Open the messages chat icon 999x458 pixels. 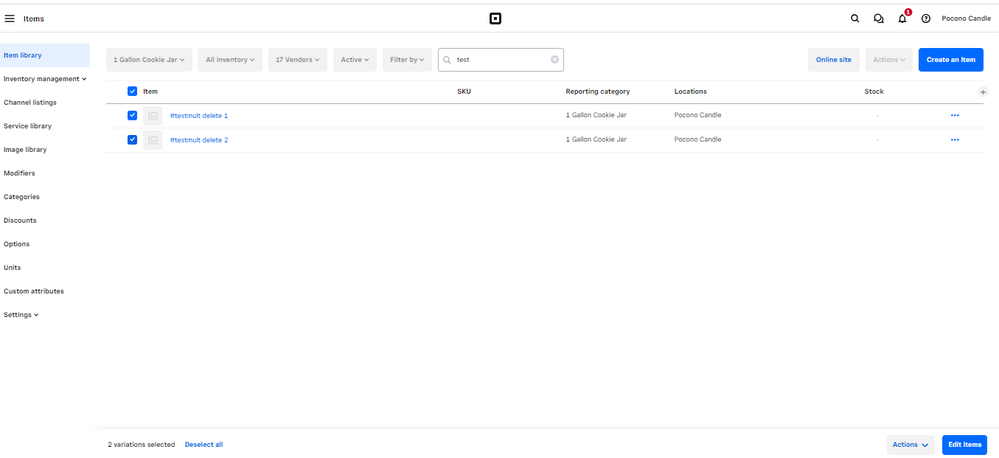878,18
